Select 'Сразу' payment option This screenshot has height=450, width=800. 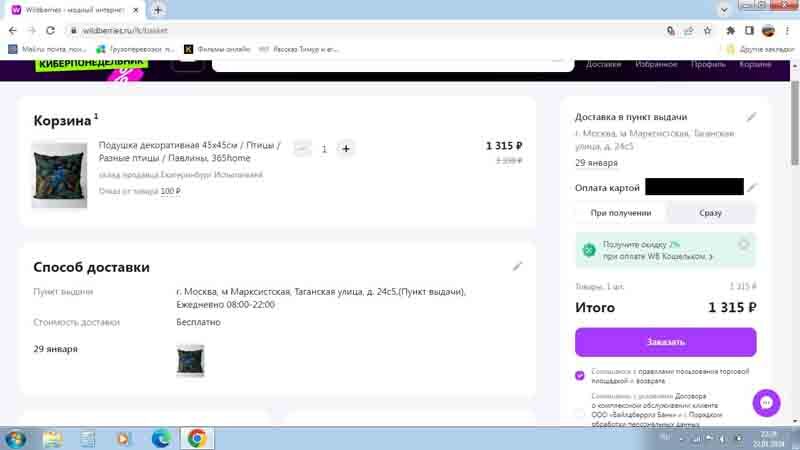click(710, 213)
